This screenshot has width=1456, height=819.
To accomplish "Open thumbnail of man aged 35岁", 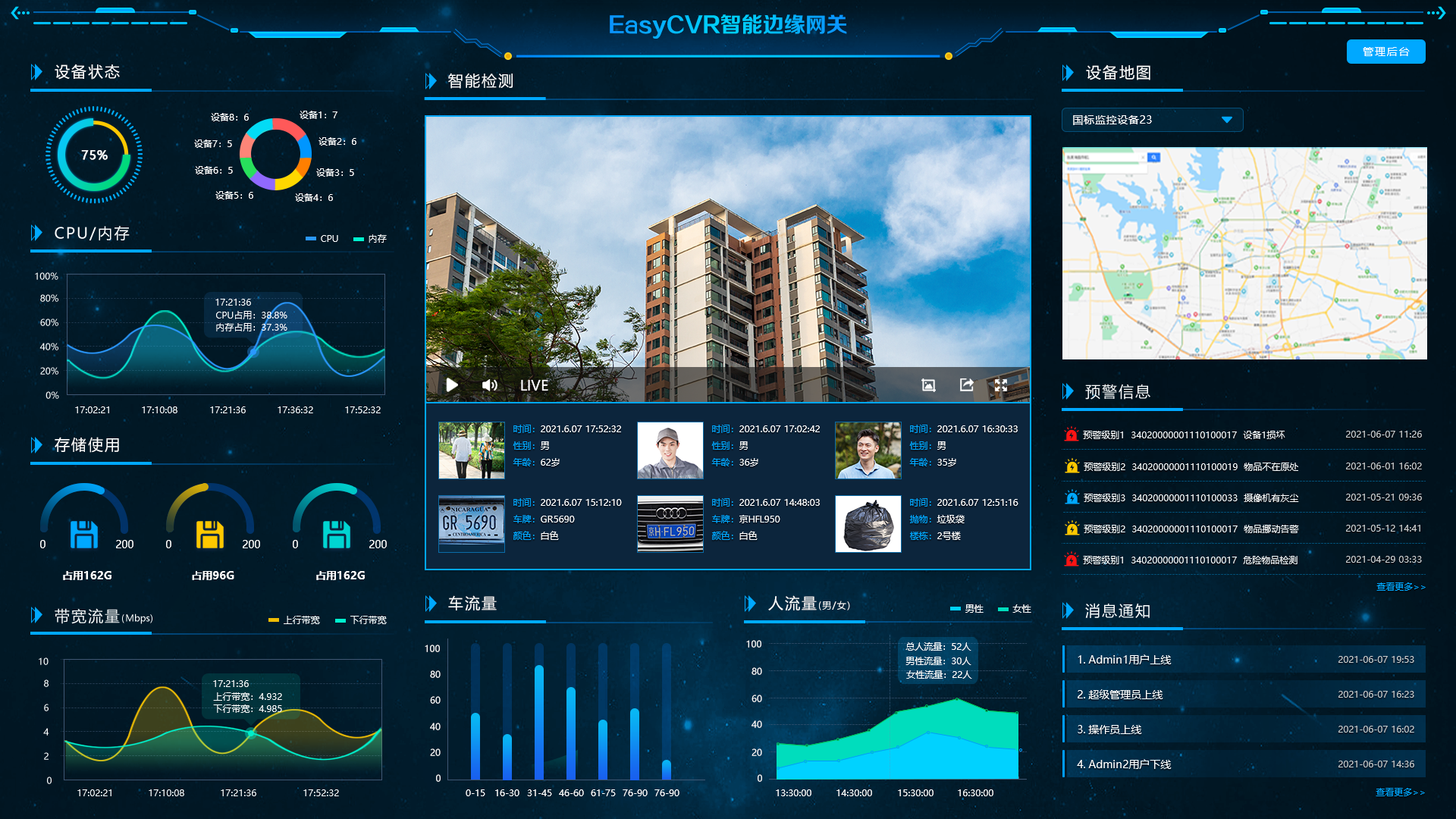I will (x=868, y=450).
